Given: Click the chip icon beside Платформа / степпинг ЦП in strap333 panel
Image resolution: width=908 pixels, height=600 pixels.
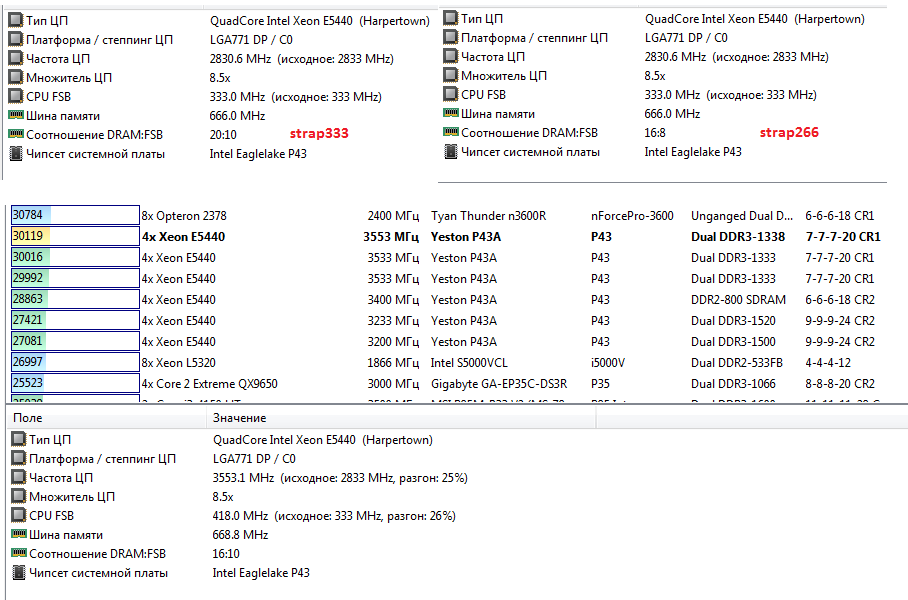Looking at the screenshot, I should (16, 39).
